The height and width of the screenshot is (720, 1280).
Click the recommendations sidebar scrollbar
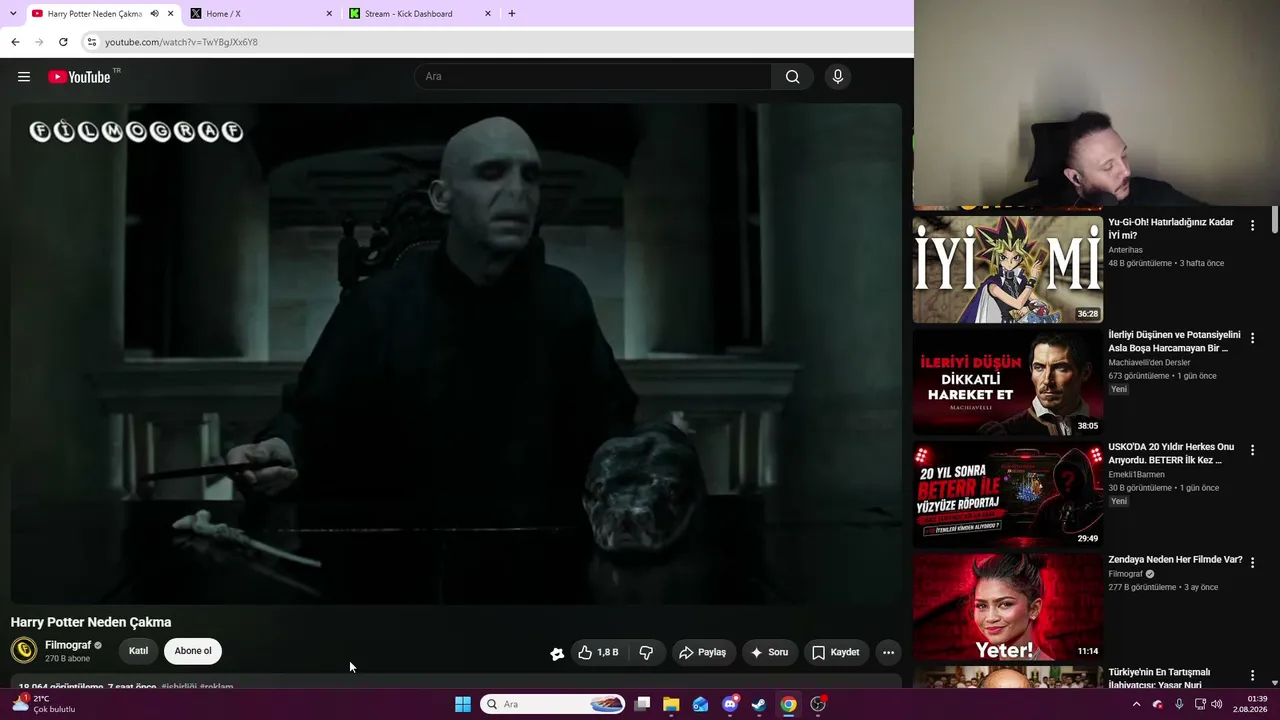click(x=1275, y=220)
